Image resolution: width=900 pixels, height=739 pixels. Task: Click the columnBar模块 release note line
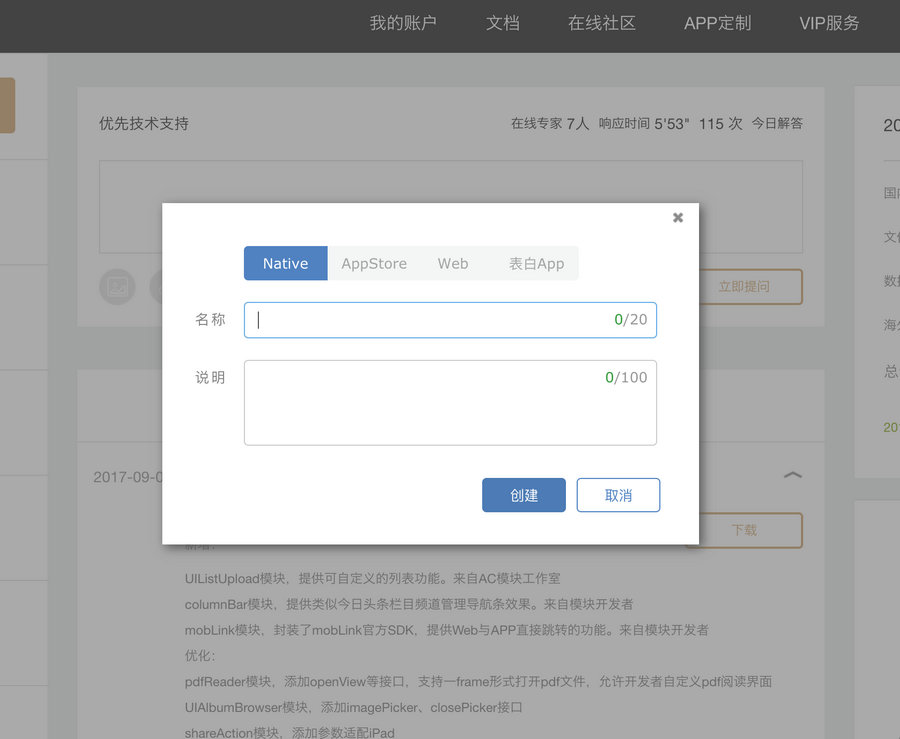click(409, 604)
